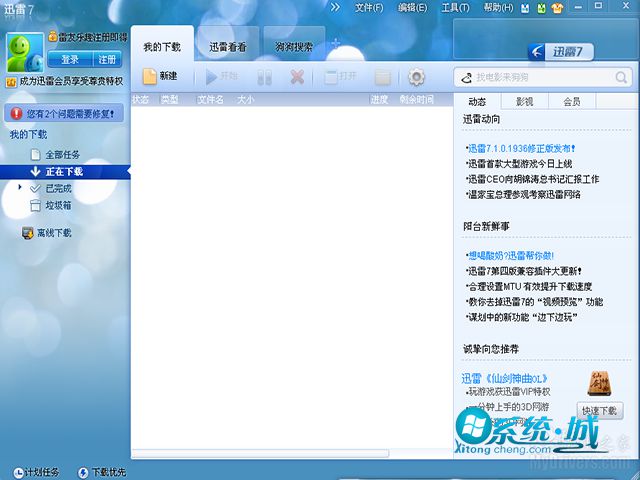The height and width of the screenshot is (480, 640).
Task: Click the plus add tab icon
Action: 335,43
